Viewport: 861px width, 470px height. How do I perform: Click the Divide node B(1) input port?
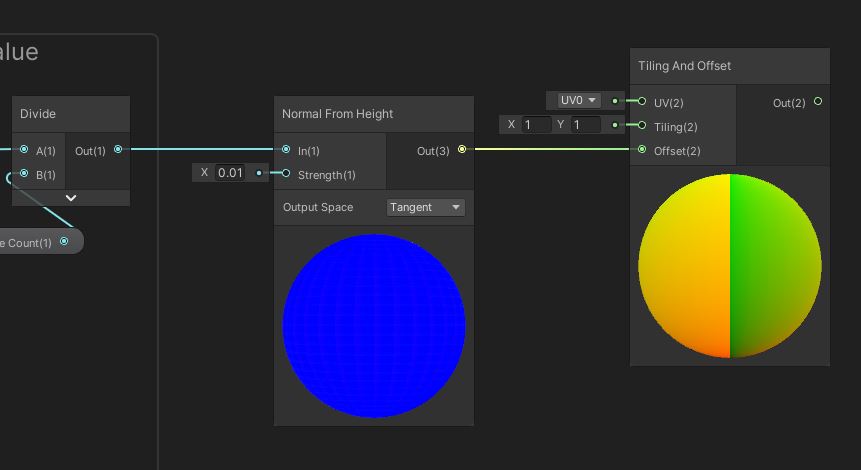(x=24, y=174)
